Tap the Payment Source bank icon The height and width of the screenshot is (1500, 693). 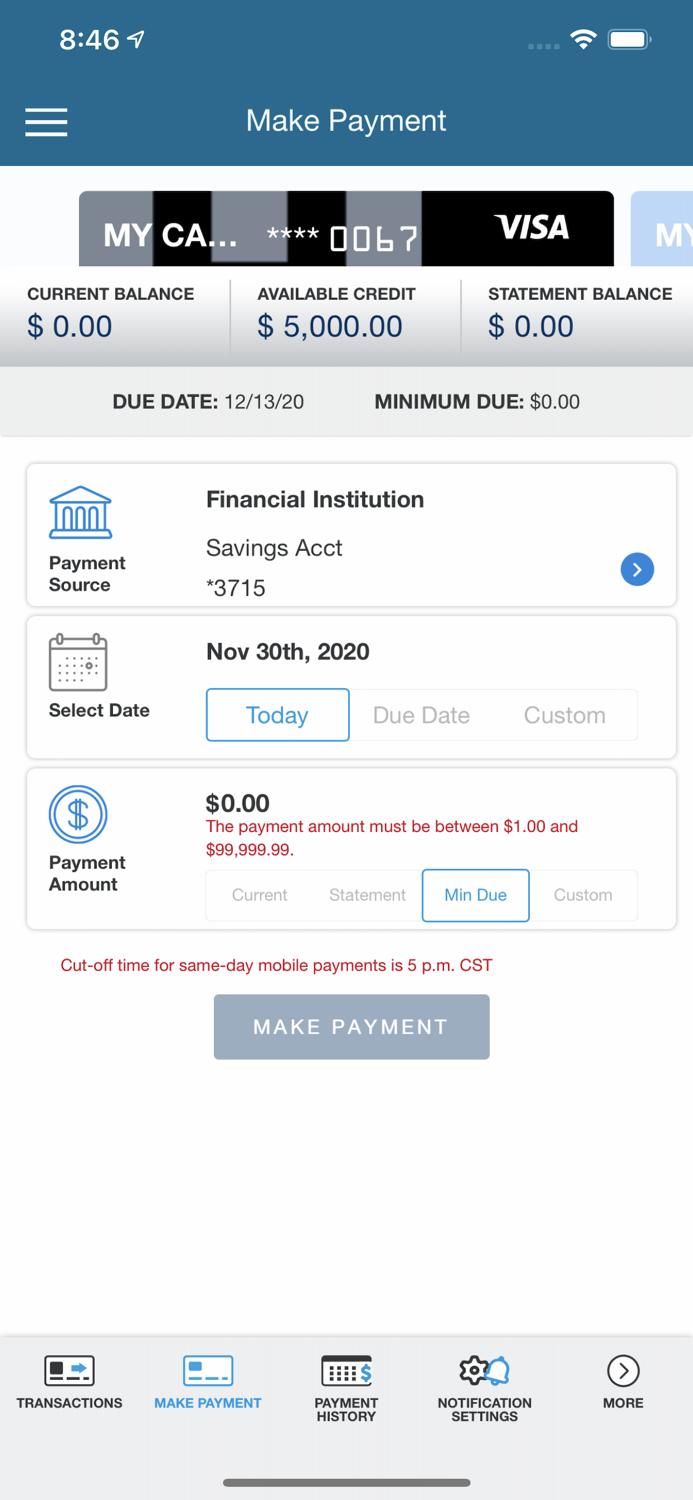point(80,511)
